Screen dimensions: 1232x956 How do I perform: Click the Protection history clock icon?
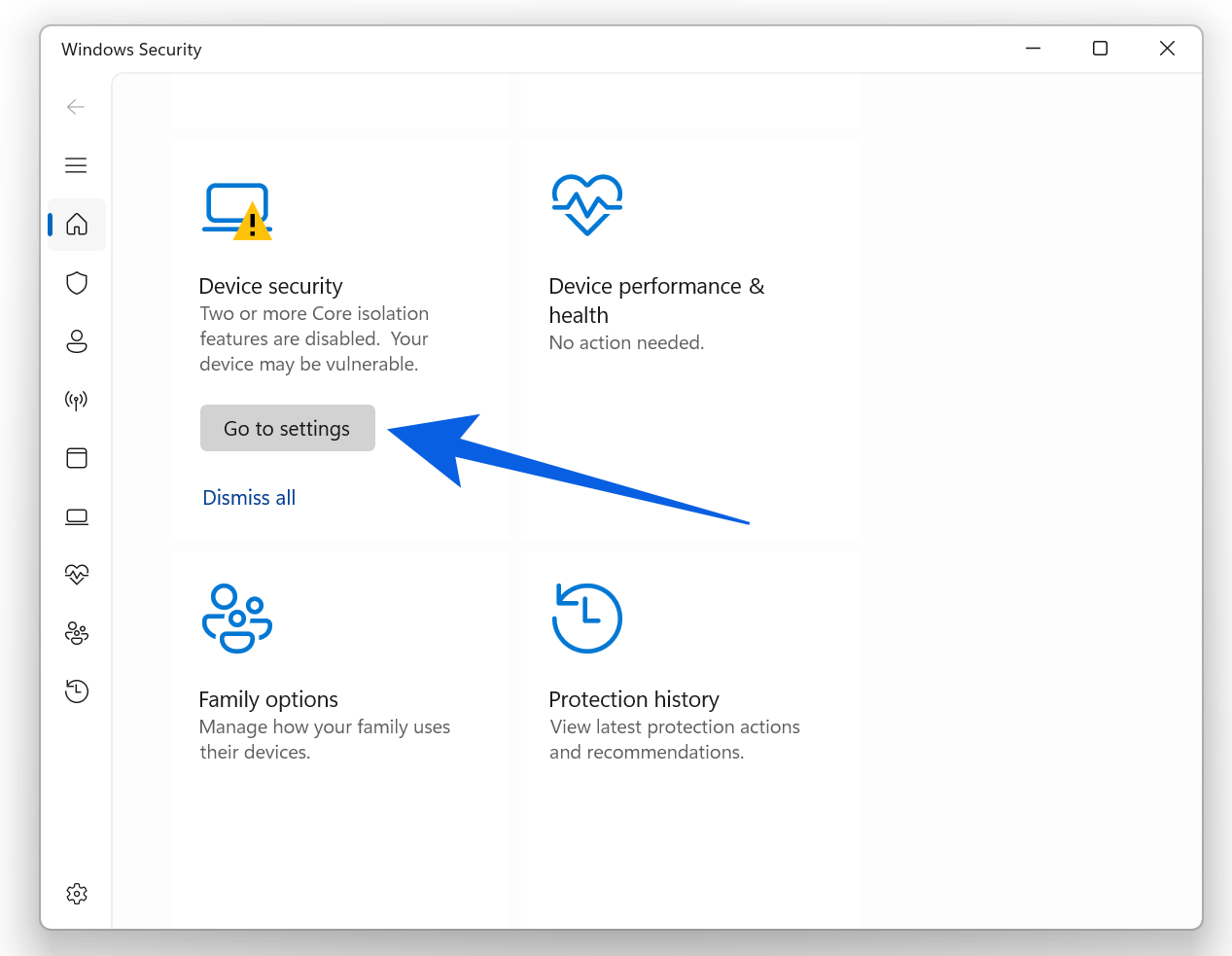[x=586, y=618]
